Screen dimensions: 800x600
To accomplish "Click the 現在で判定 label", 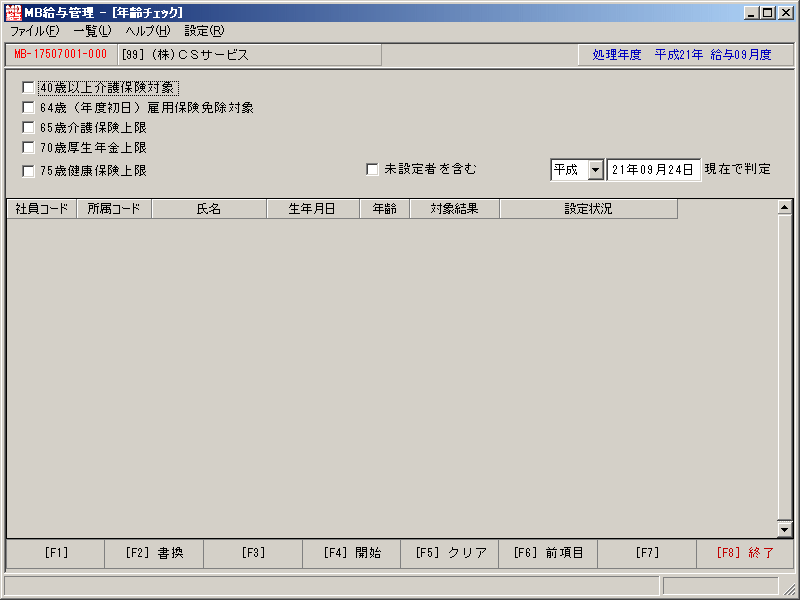I will pyautogui.click(x=737, y=169).
